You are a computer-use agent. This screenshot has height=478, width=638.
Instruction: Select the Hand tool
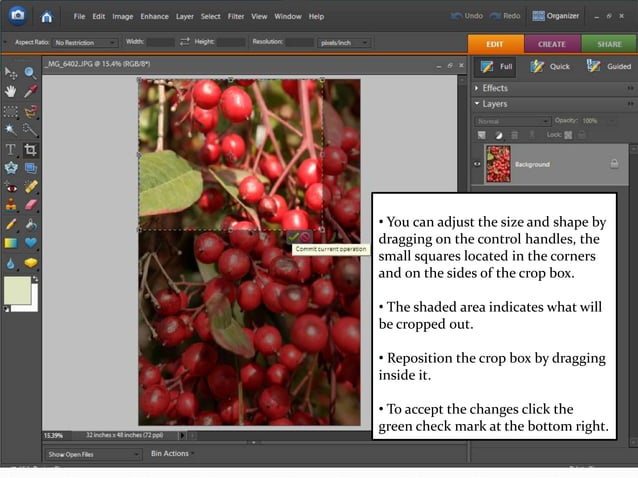pos(11,92)
